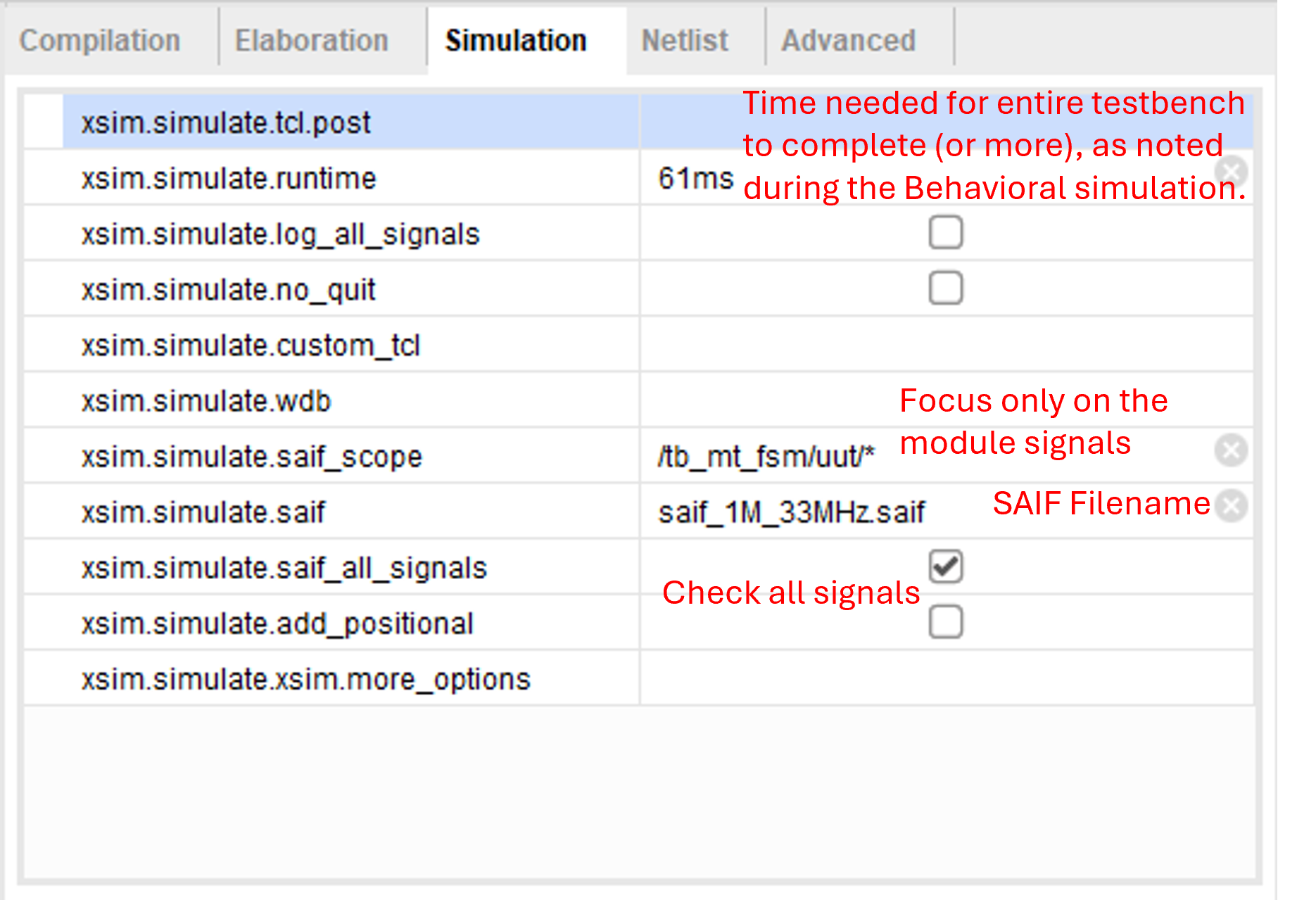This screenshot has width=1316, height=900.
Task: Uncheck the saif_all_signals checkbox
Action: 945,567
